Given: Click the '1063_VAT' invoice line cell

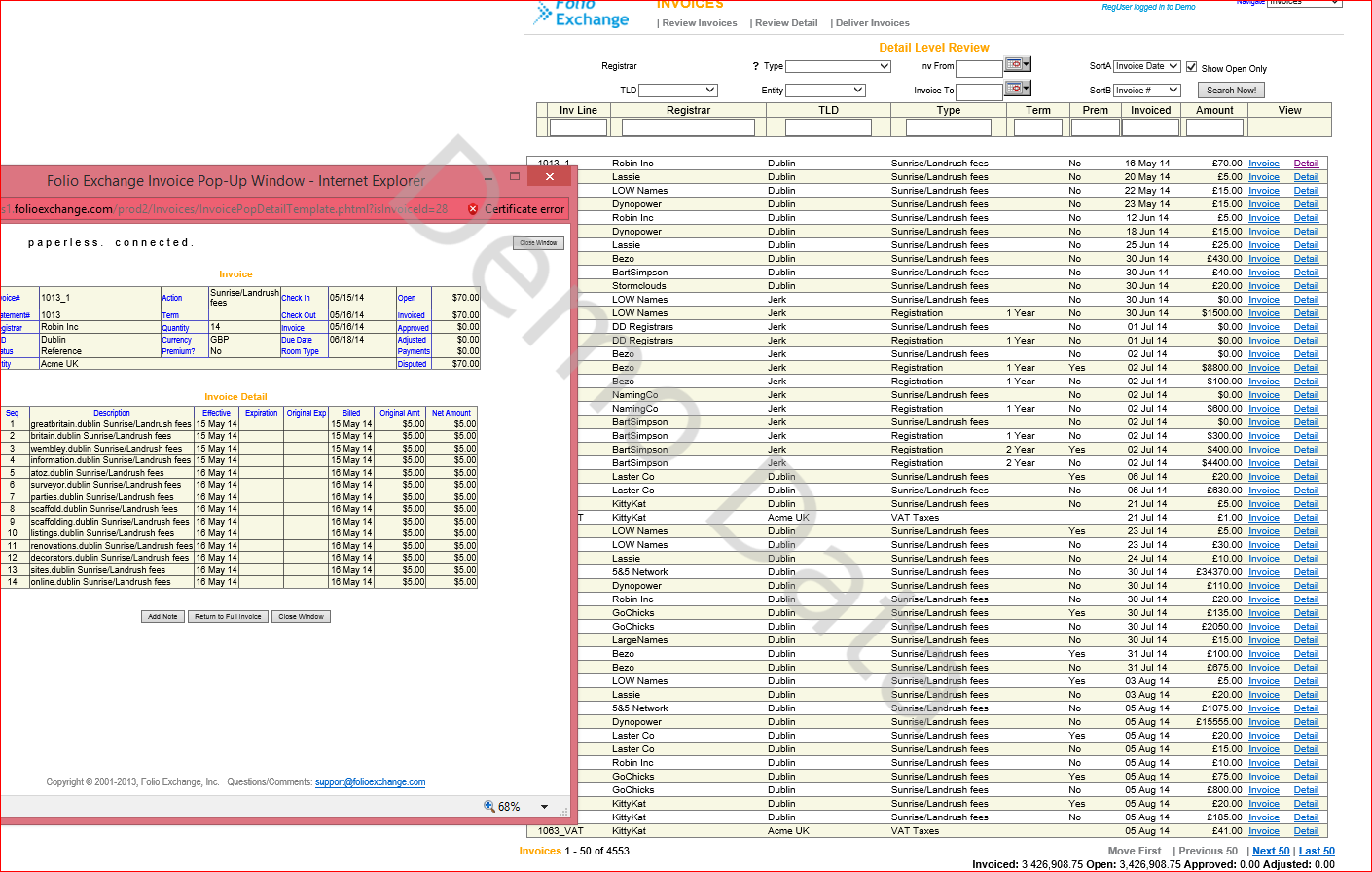Looking at the screenshot, I should coord(560,831).
